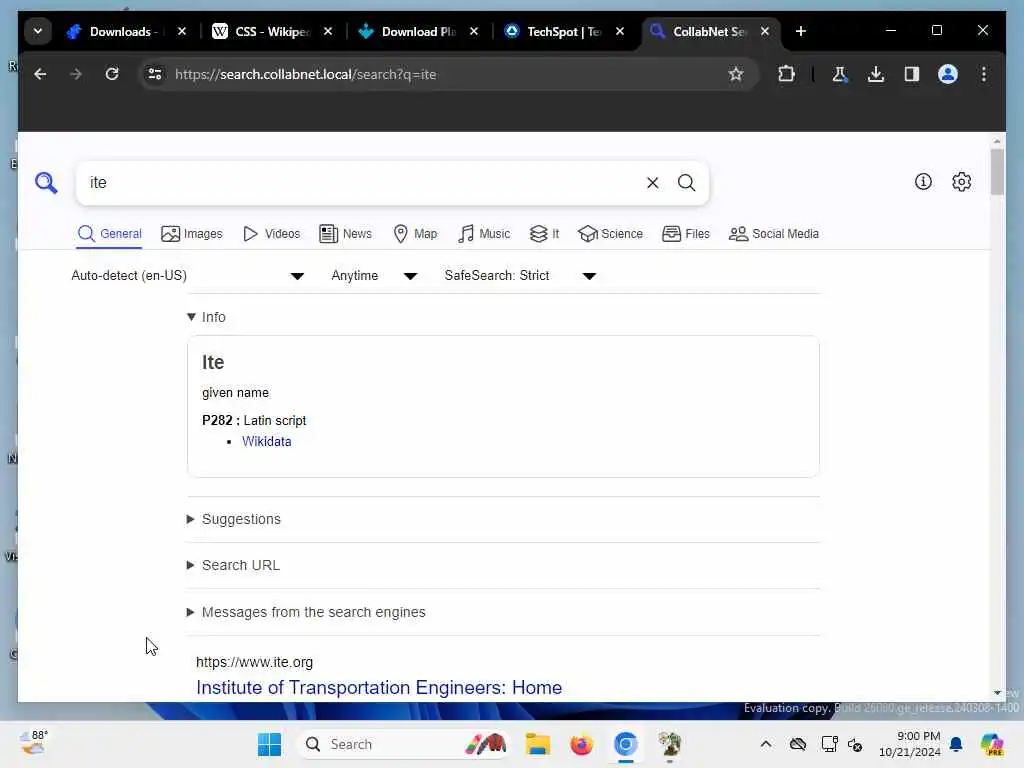
Task: Open the SafeSearch: Strict dropdown
Action: pyautogui.click(x=520, y=276)
